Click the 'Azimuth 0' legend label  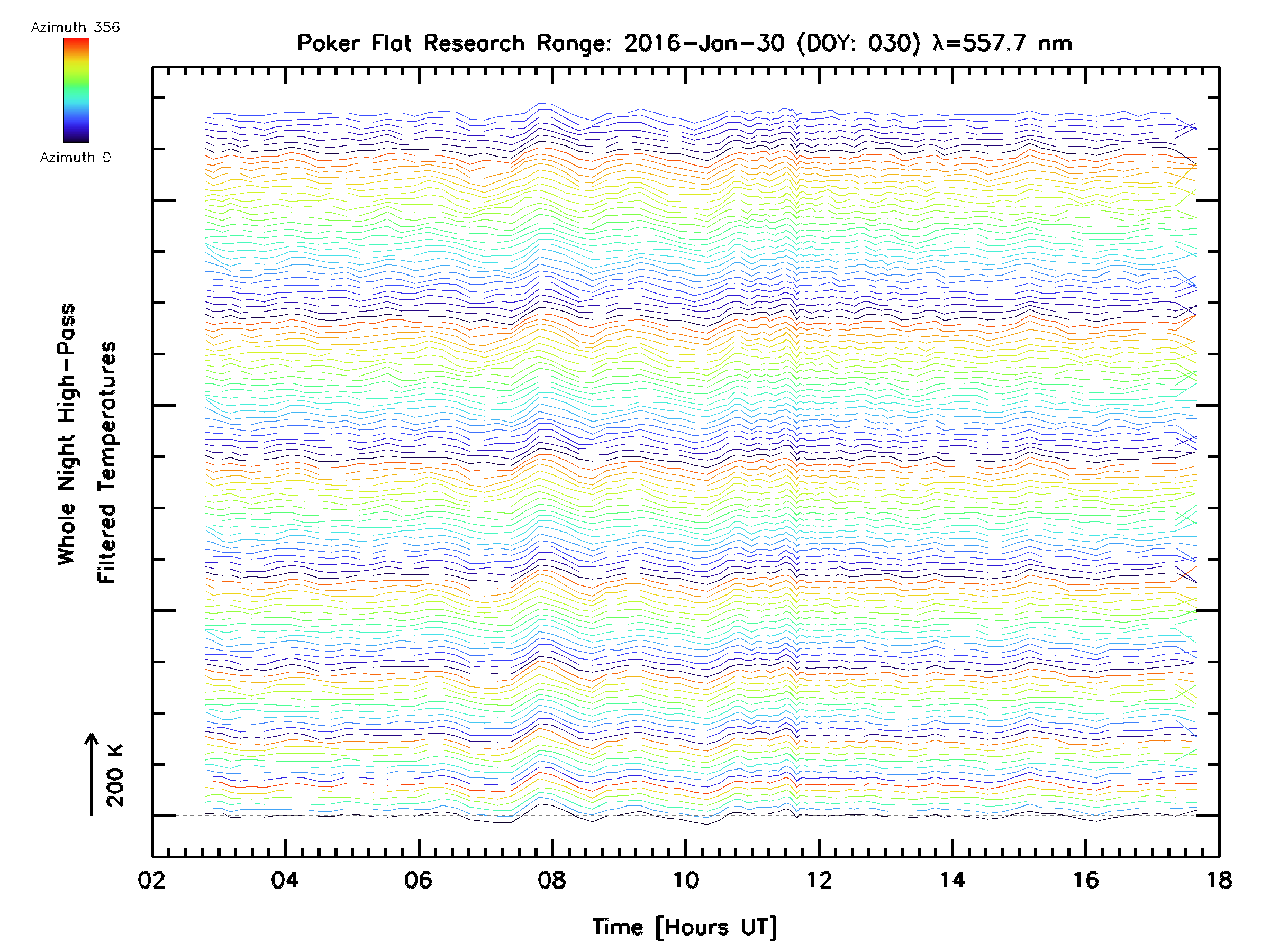click(75, 157)
